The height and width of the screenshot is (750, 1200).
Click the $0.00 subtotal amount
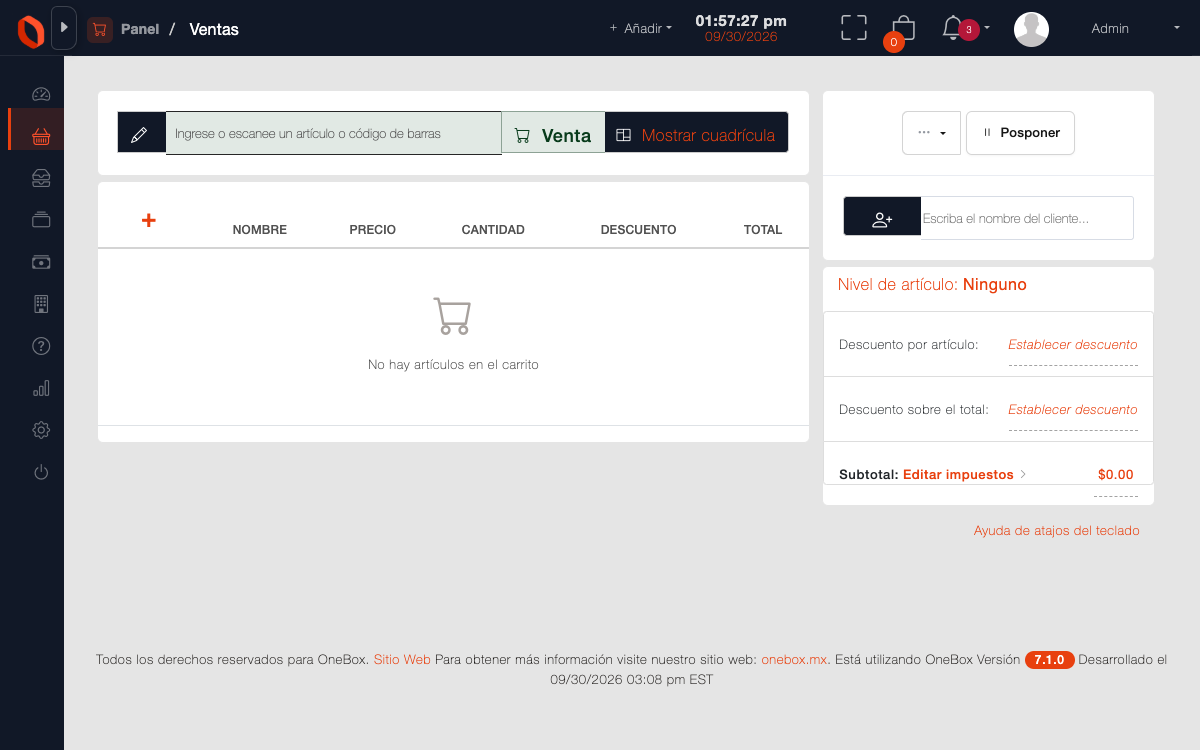click(x=1116, y=475)
